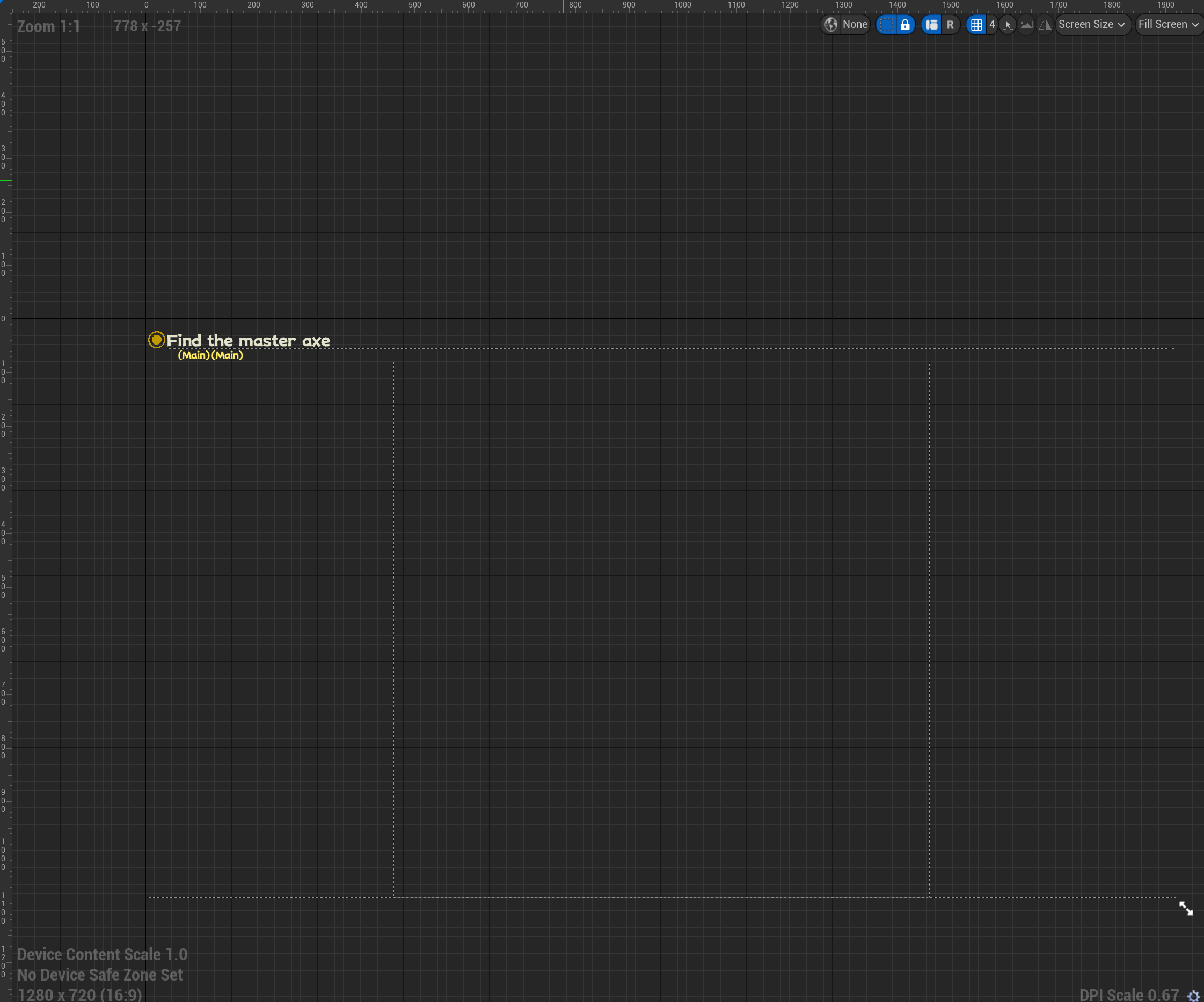
Task: Click the No Device Safe Zone Set text
Action: click(100, 975)
